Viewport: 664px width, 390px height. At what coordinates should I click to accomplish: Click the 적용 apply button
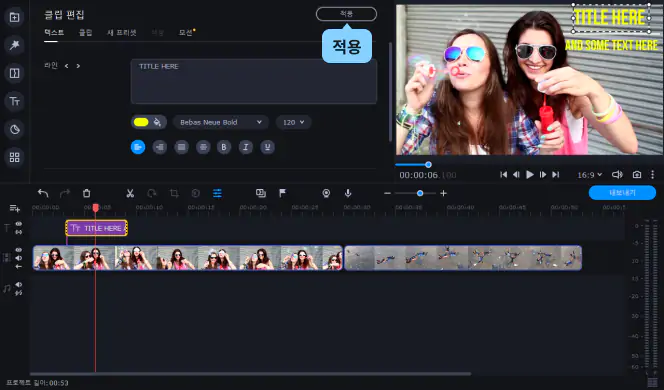(346, 14)
